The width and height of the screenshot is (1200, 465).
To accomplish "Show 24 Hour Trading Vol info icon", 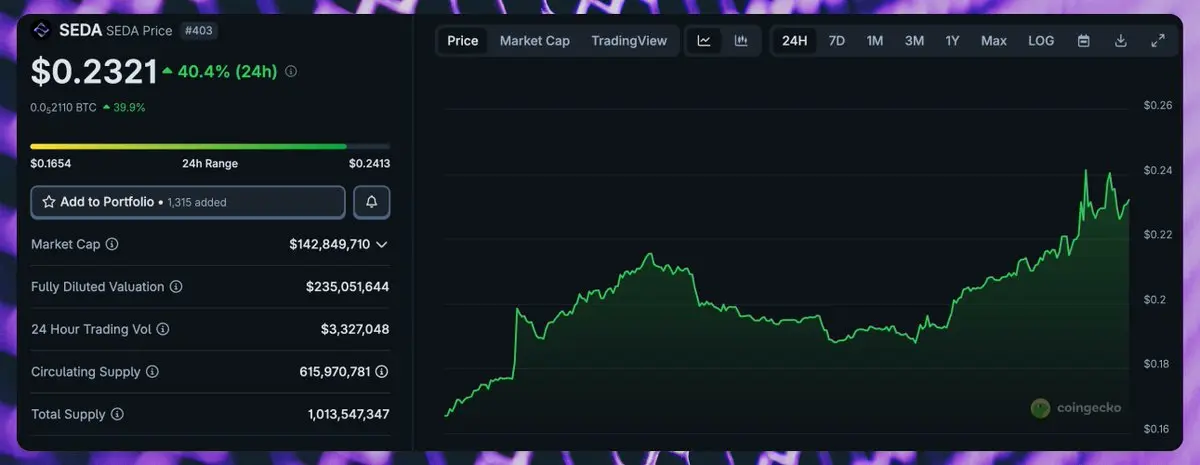I will point(163,329).
